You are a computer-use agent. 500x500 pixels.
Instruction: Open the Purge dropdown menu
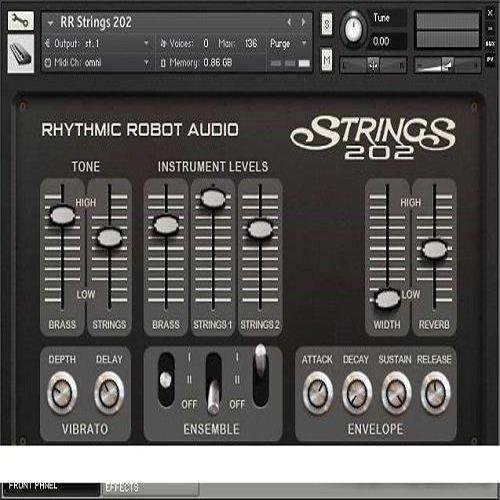(288, 43)
